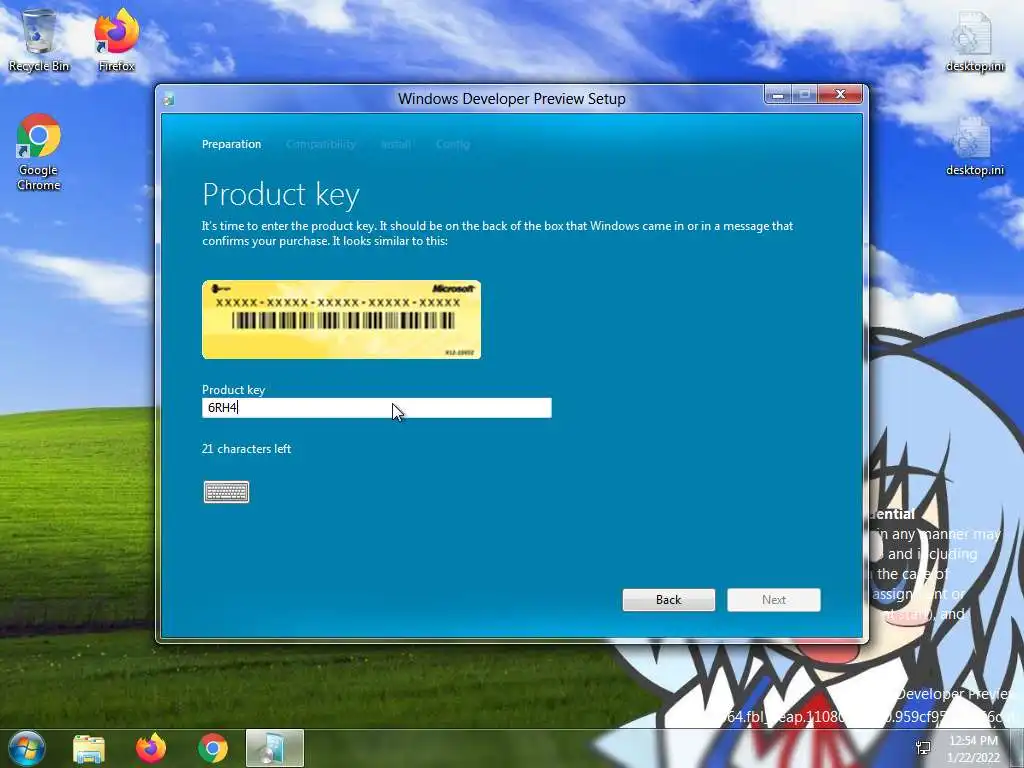Select the upper desktop.ini file icon

[974, 40]
